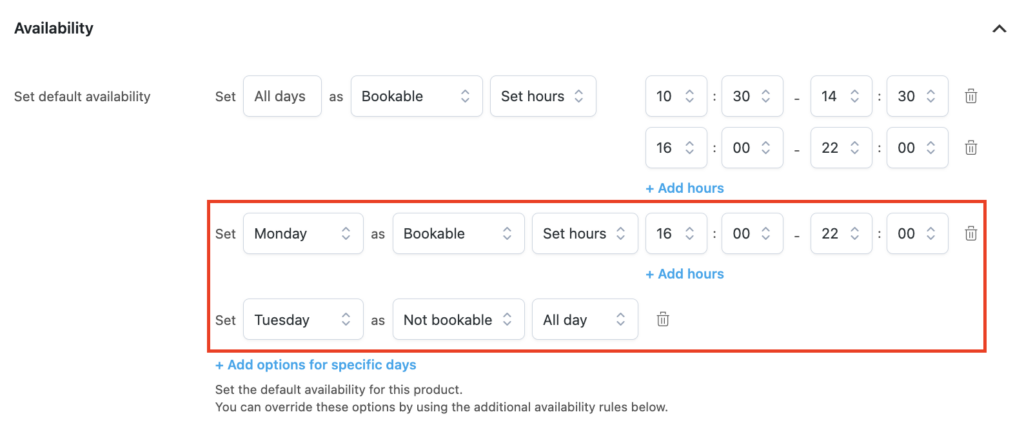Open Set hours dropdown in Monday row
This screenshot has width=1024, height=441.
pos(584,233)
